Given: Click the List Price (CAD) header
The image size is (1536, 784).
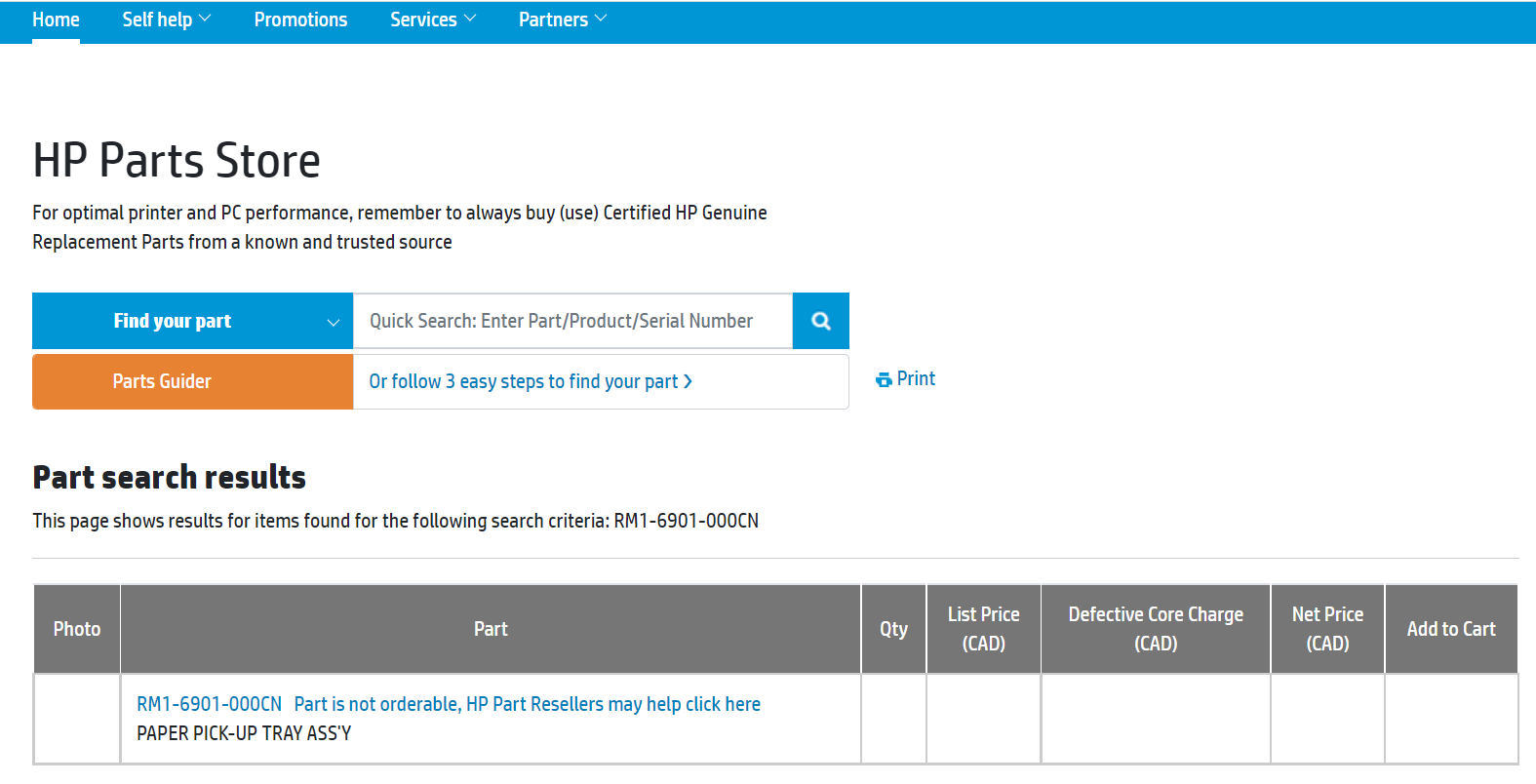Looking at the screenshot, I should point(983,629).
